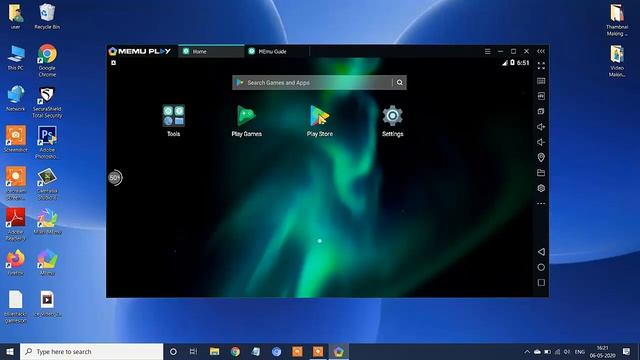The image size is (640, 360).
Task: Open the keymapping keyboard icon in sidebar
Action: point(541,81)
